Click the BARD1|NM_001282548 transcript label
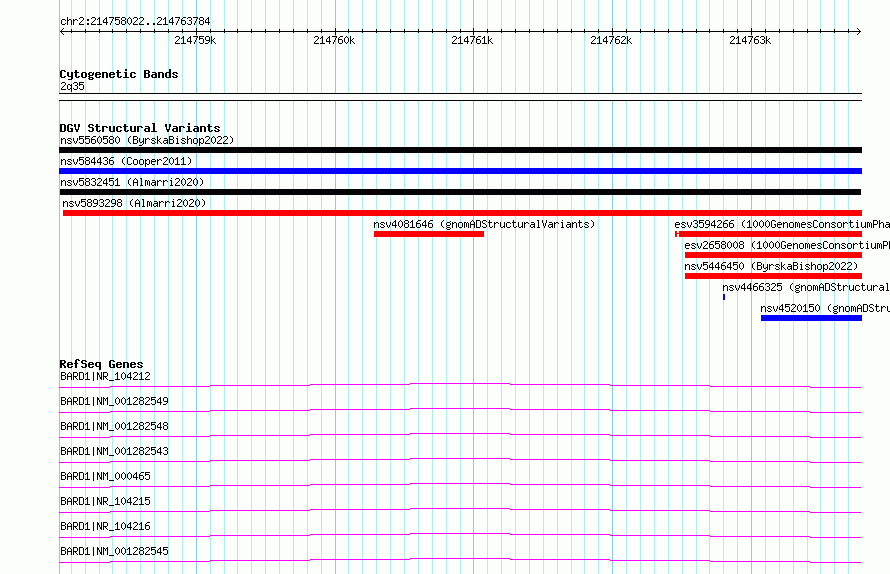This screenshot has height=574, width=890. tap(114, 426)
